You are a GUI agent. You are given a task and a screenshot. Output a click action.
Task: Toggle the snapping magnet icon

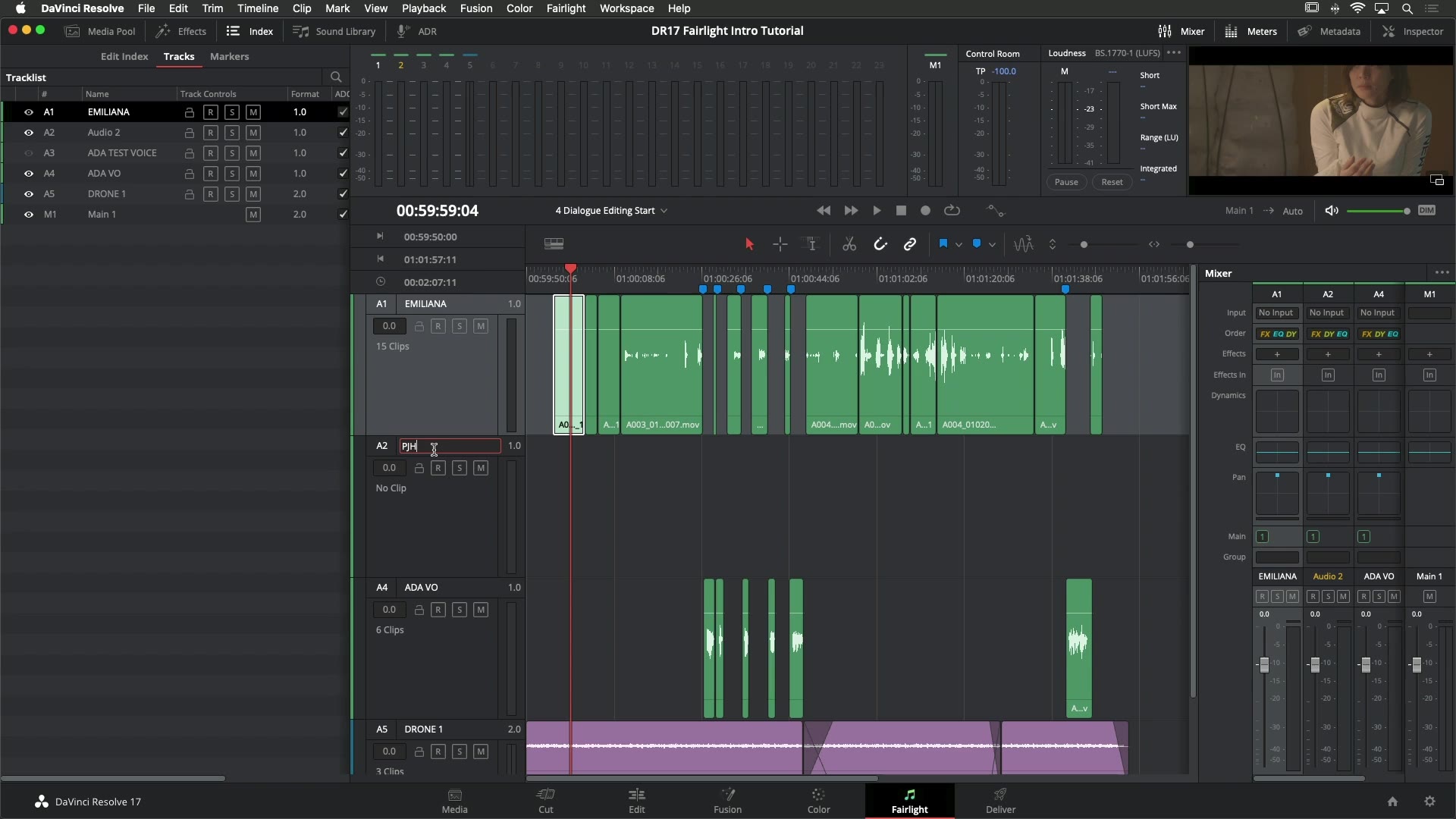880,244
